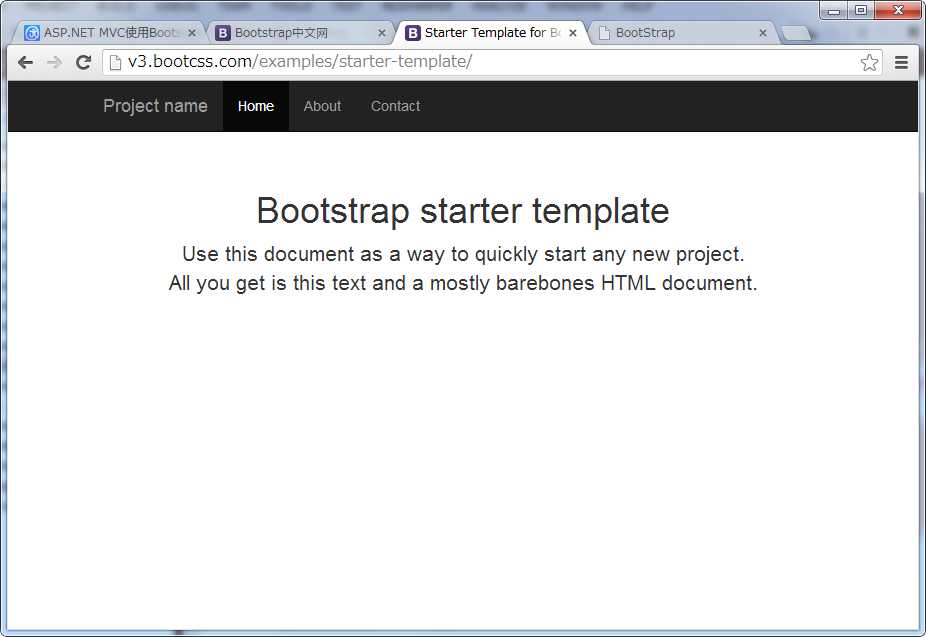Open the Home navbar item

[256, 106]
